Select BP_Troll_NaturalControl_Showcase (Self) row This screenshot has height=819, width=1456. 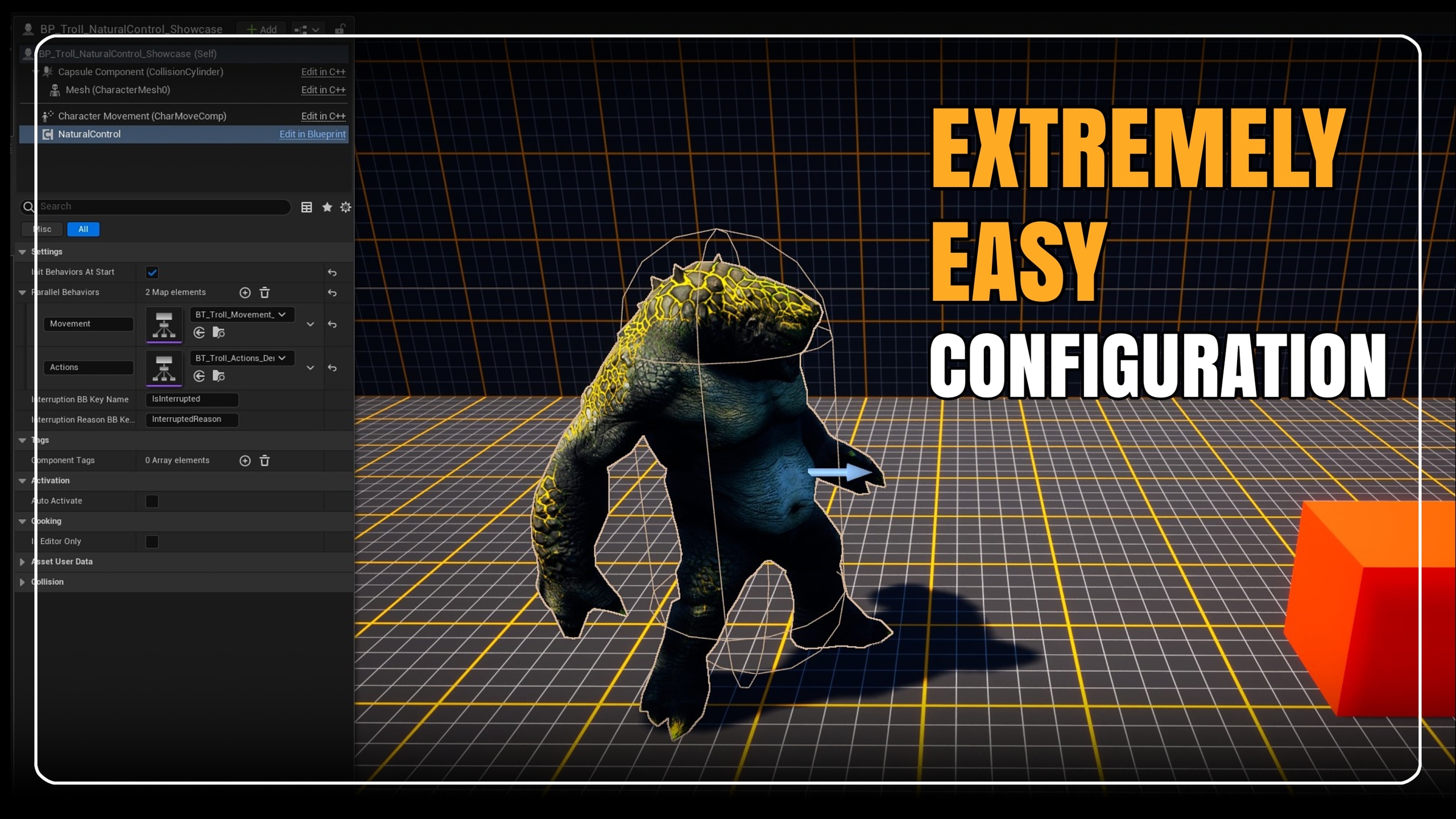[x=184, y=53]
